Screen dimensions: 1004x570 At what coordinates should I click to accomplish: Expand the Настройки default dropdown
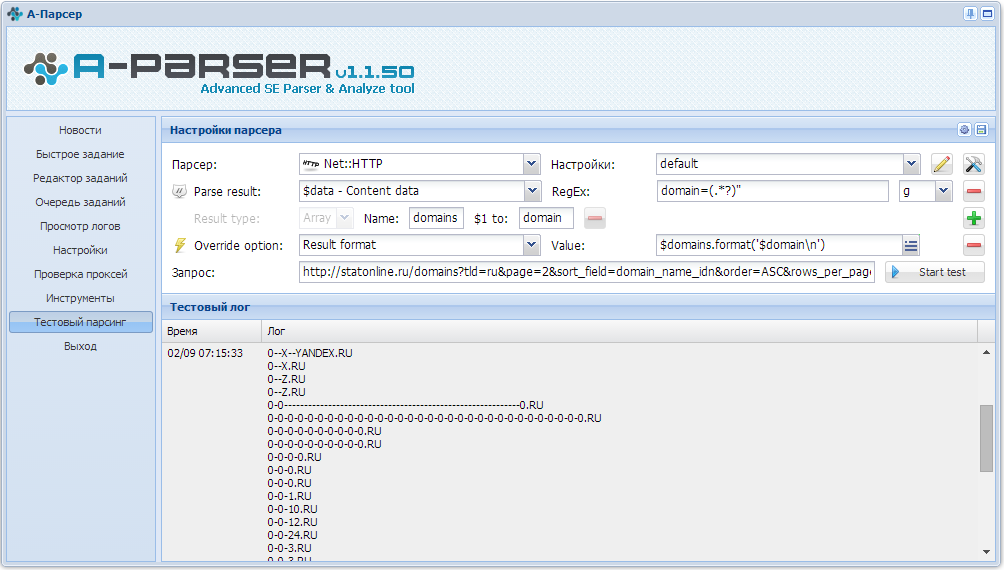(x=912, y=164)
